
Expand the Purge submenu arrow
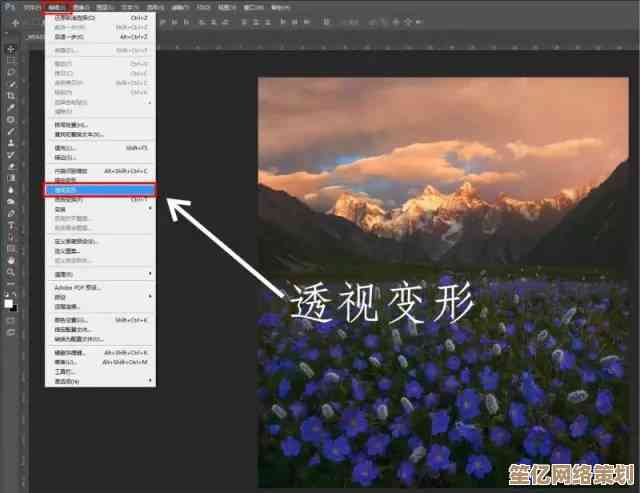tap(150, 273)
